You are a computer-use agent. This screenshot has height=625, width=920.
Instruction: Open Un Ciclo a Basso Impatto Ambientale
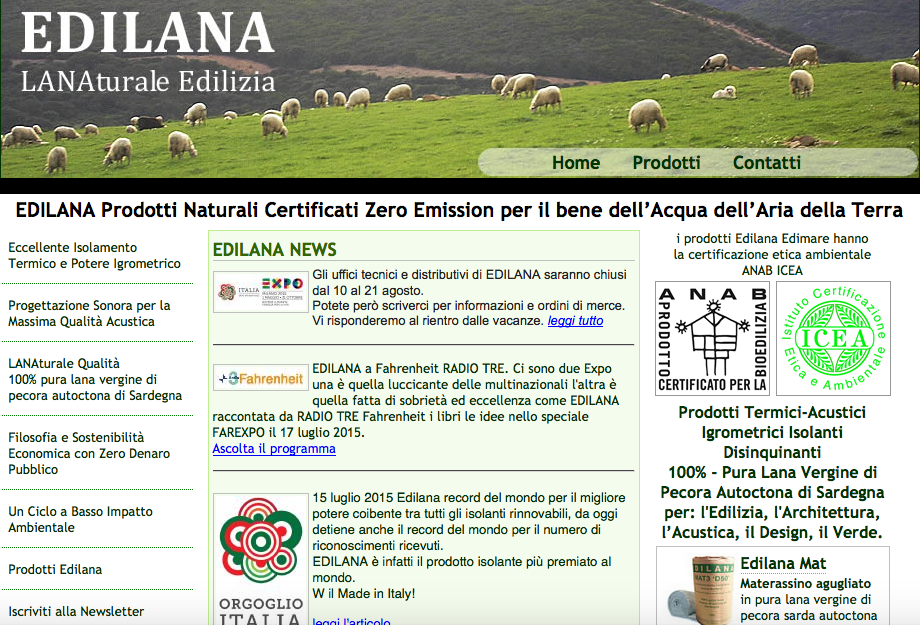point(80,519)
